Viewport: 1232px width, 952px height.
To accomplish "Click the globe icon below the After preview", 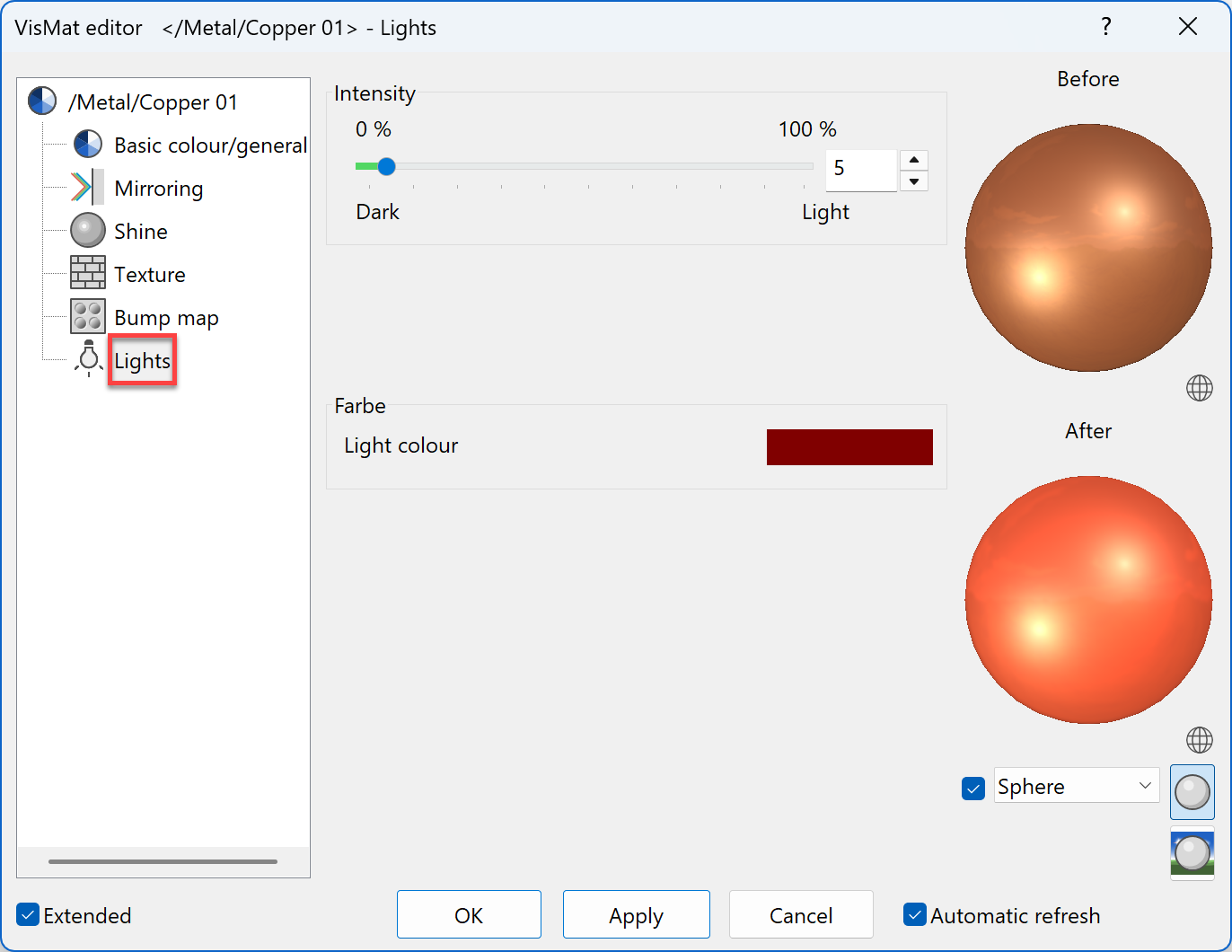I will point(1199,740).
